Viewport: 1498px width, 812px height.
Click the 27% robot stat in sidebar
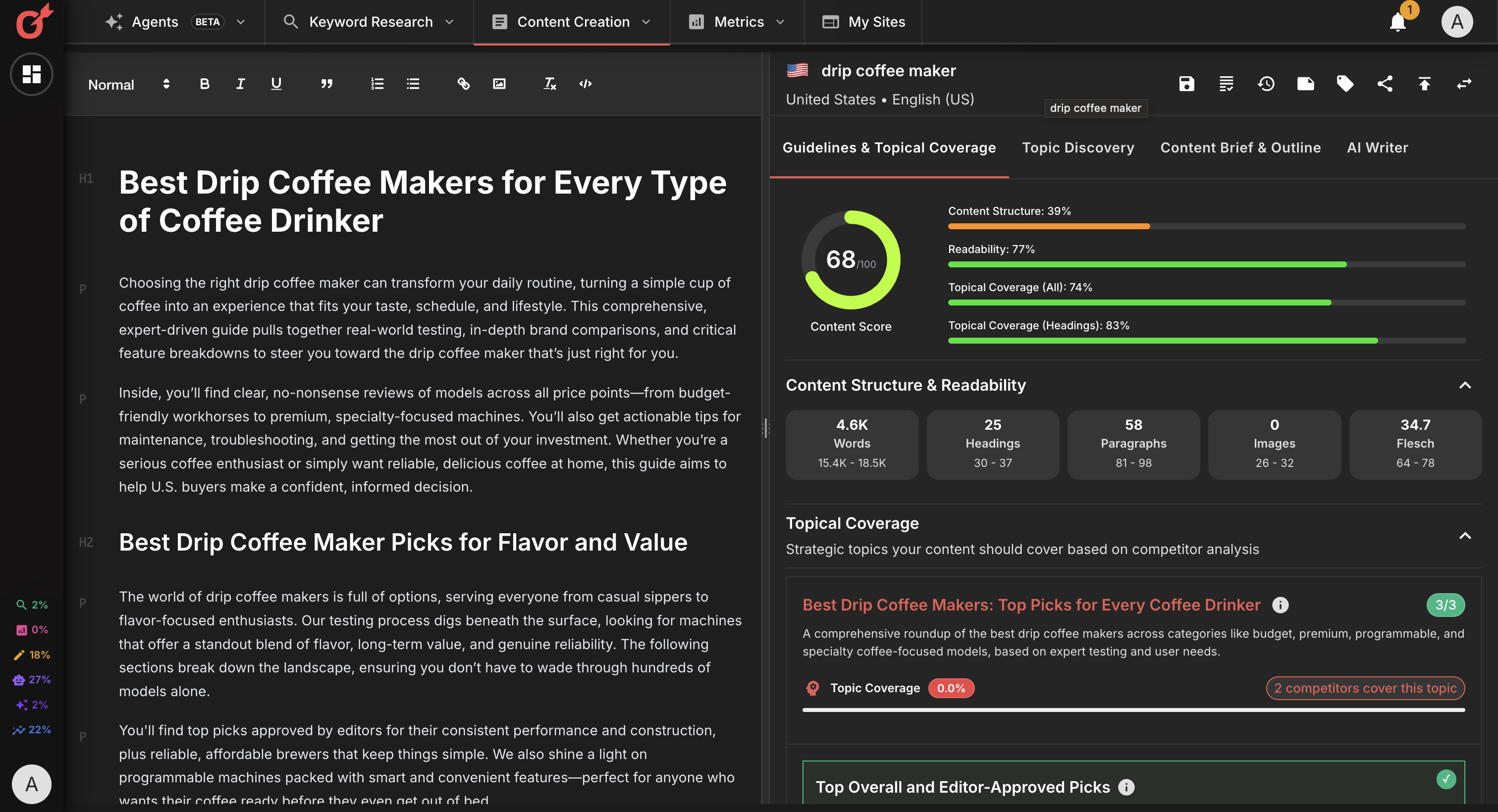31,679
